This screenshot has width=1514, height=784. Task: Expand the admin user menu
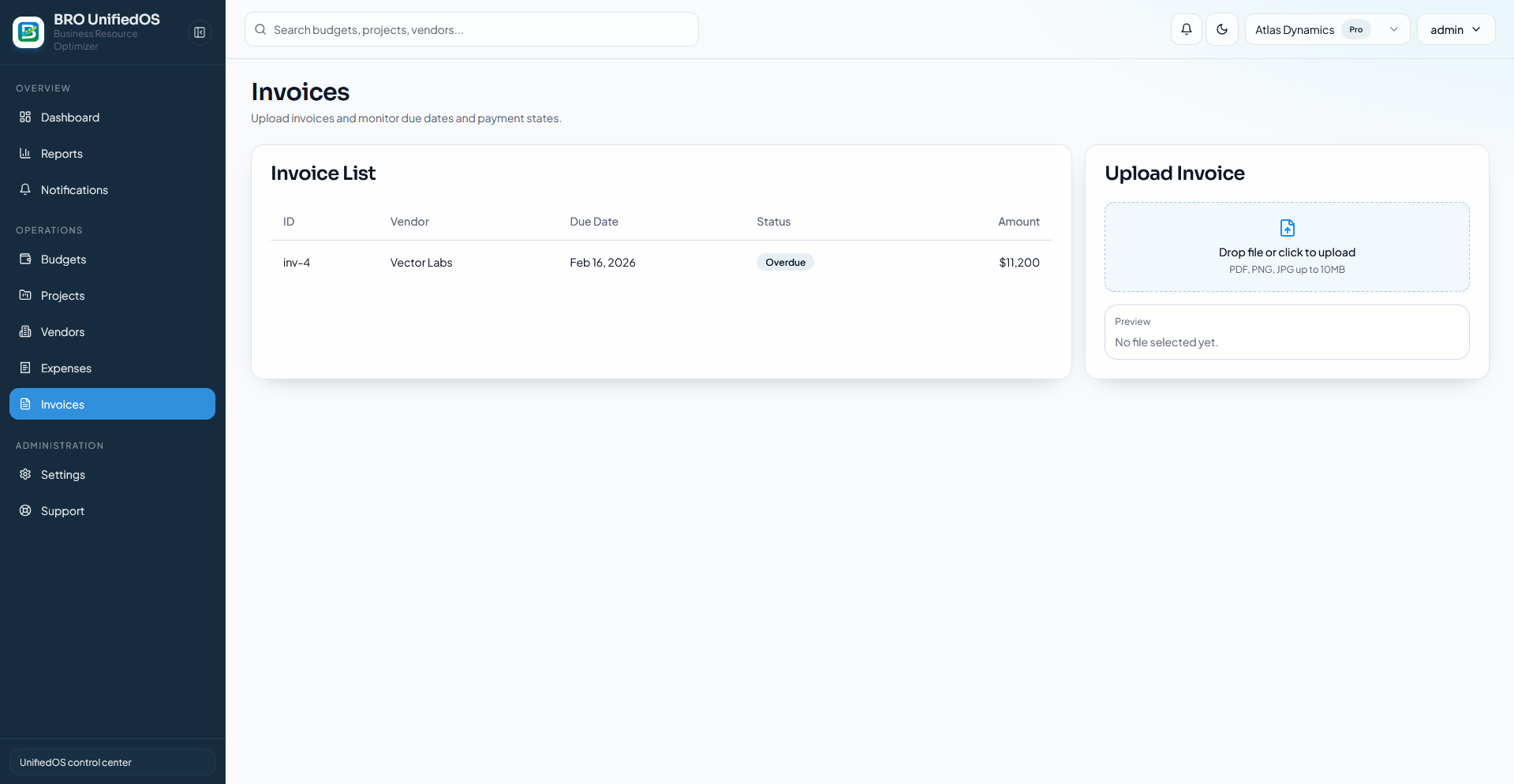(x=1455, y=29)
